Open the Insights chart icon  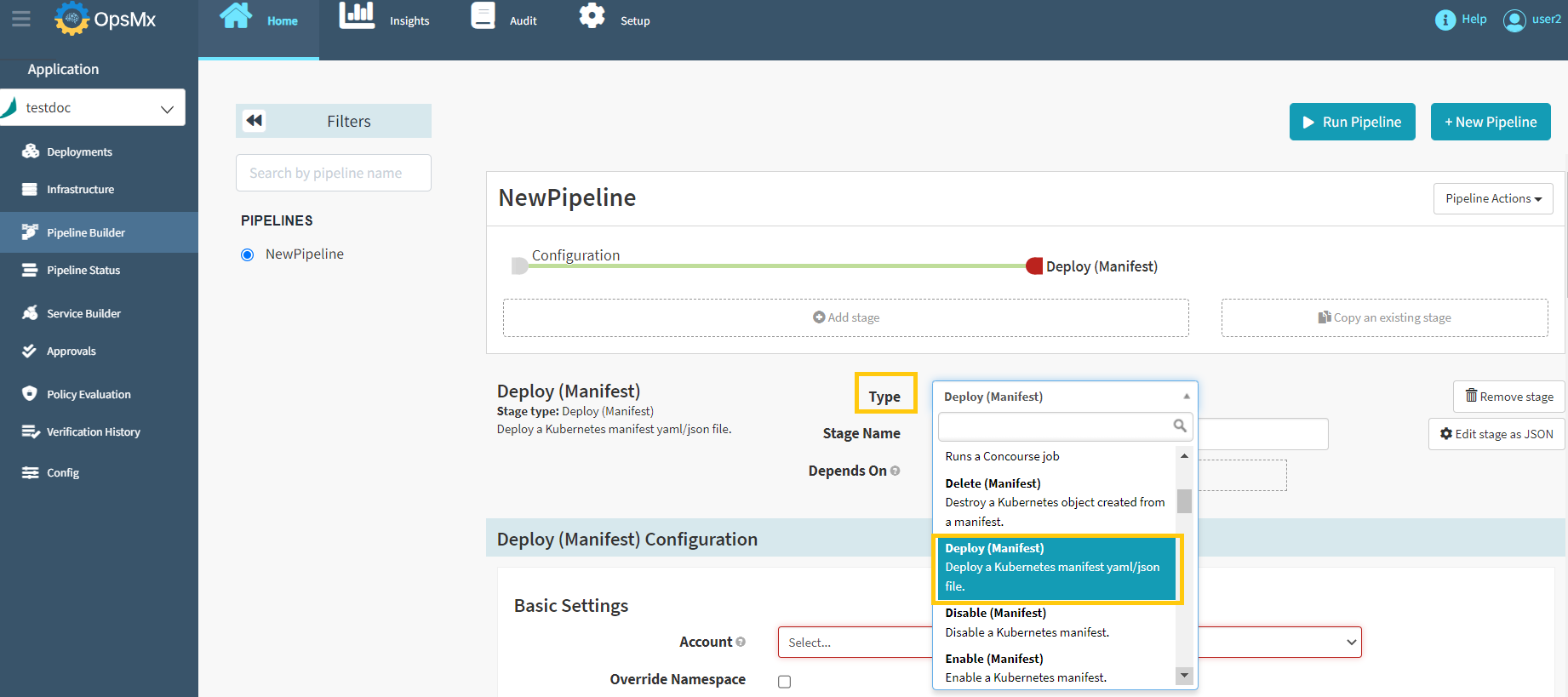(357, 16)
